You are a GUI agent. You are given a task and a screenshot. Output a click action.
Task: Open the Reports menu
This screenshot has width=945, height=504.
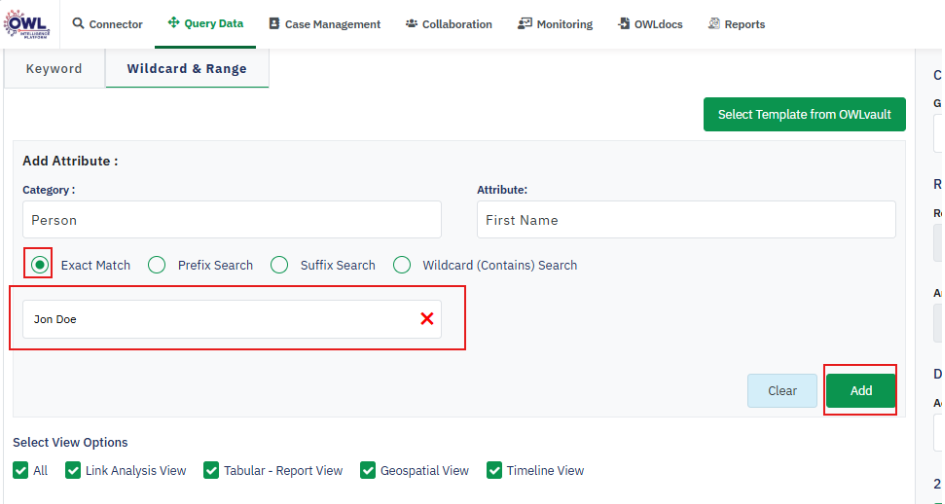point(736,24)
